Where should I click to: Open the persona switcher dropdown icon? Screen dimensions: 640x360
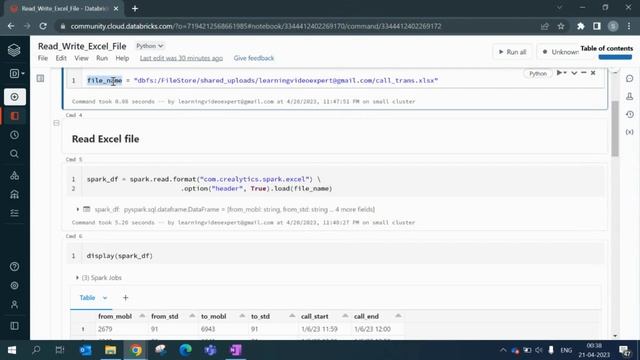[x=17, y=73]
